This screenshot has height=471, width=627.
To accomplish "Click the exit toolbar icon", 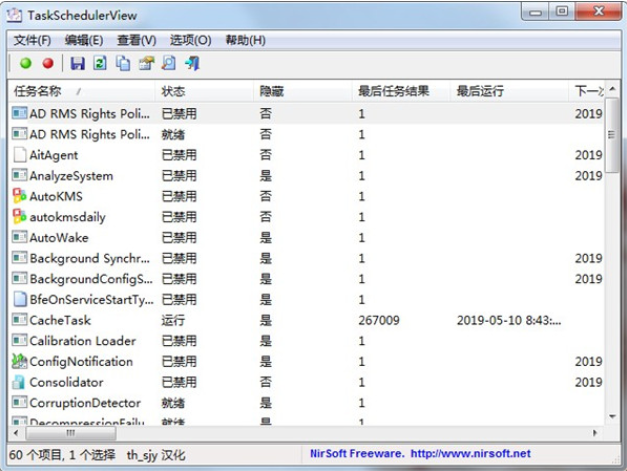I will click(192, 63).
